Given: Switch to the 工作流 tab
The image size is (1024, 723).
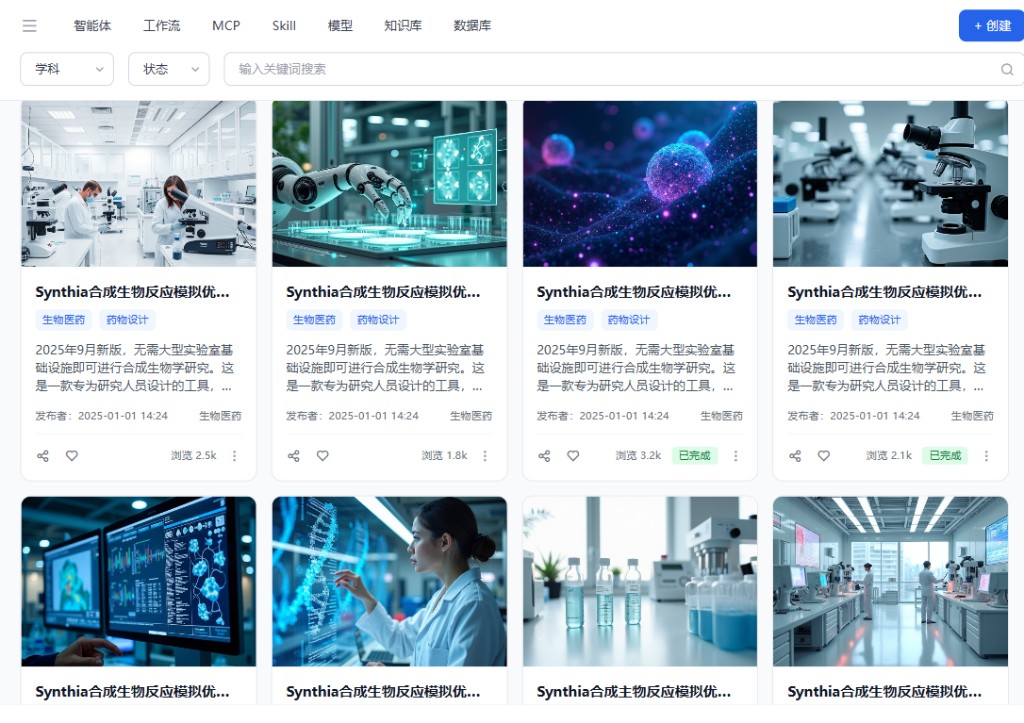Looking at the screenshot, I should pos(161,25).
